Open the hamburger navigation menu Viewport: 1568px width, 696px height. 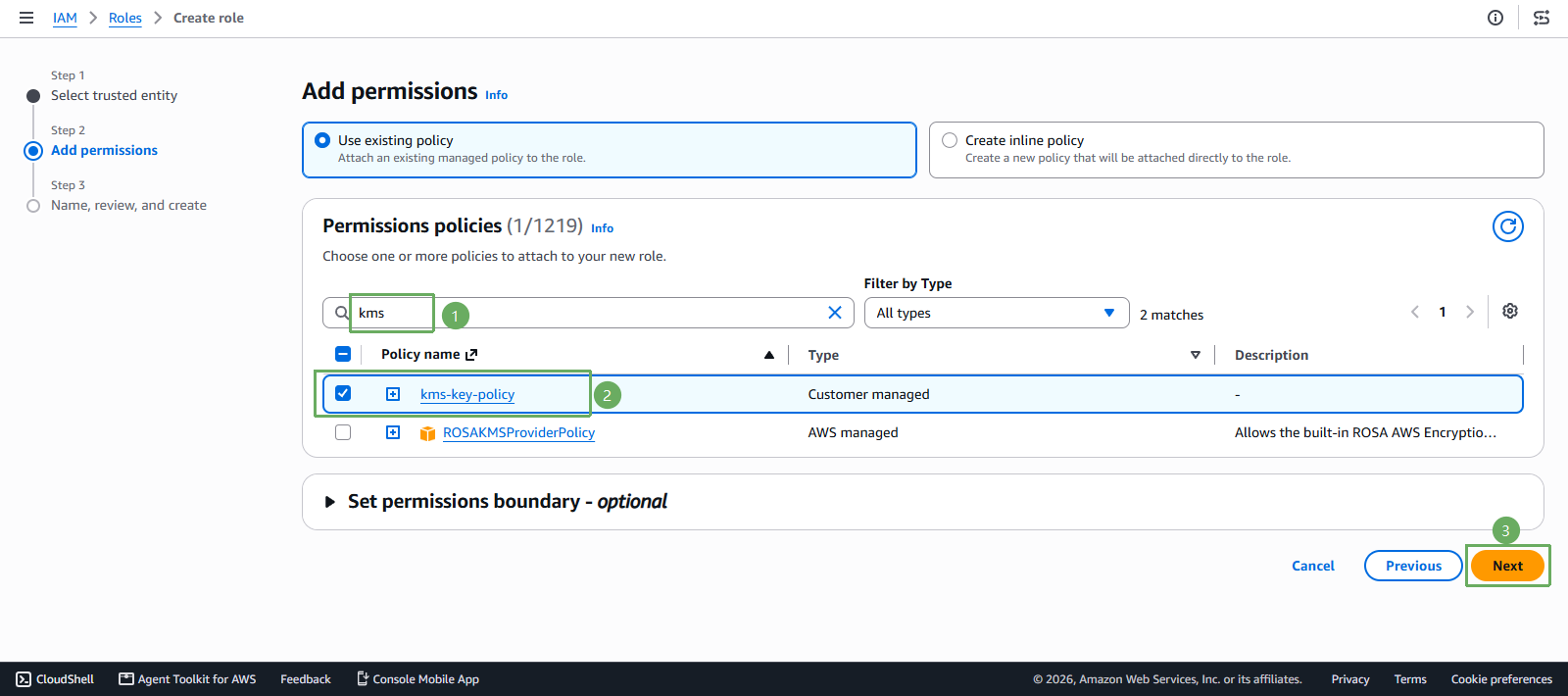[x=26, y=18]
